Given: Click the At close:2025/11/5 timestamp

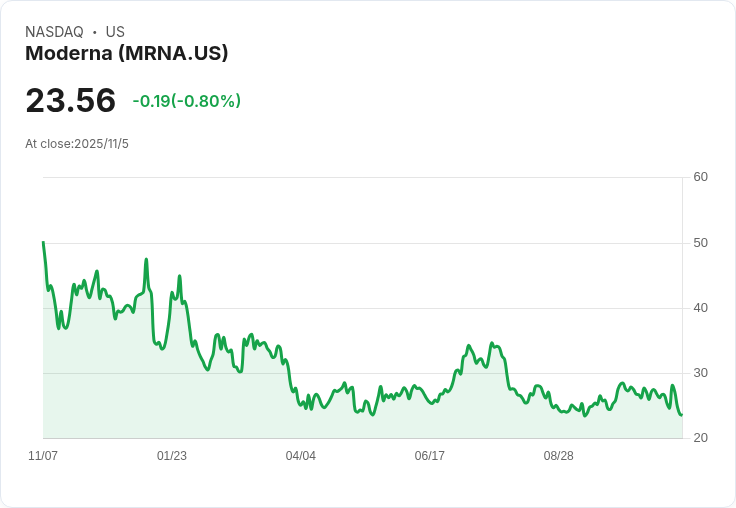Looking at the screenshot, I should tap(77, 144).
